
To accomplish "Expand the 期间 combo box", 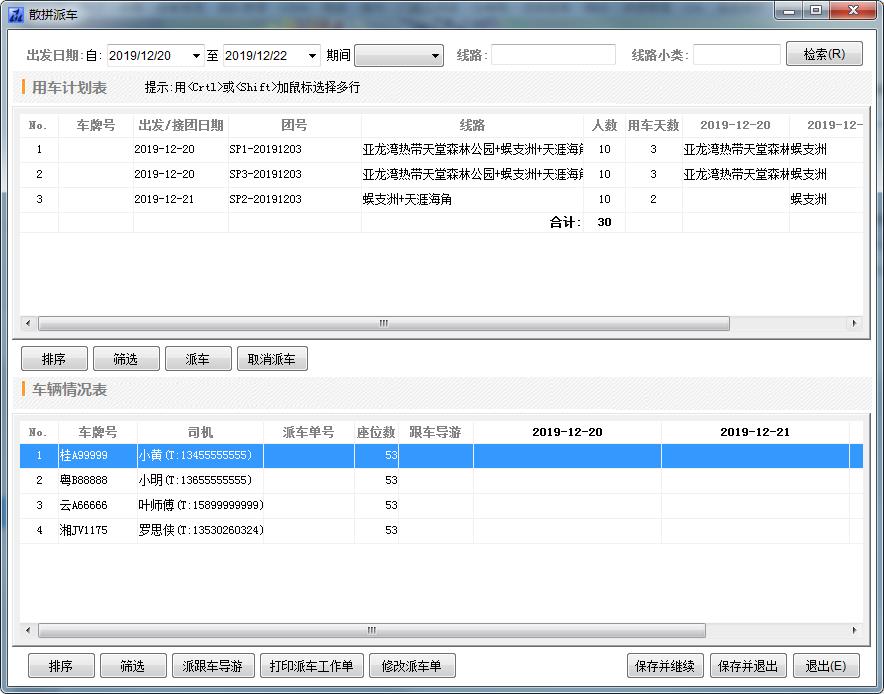I will coord(399,56).
